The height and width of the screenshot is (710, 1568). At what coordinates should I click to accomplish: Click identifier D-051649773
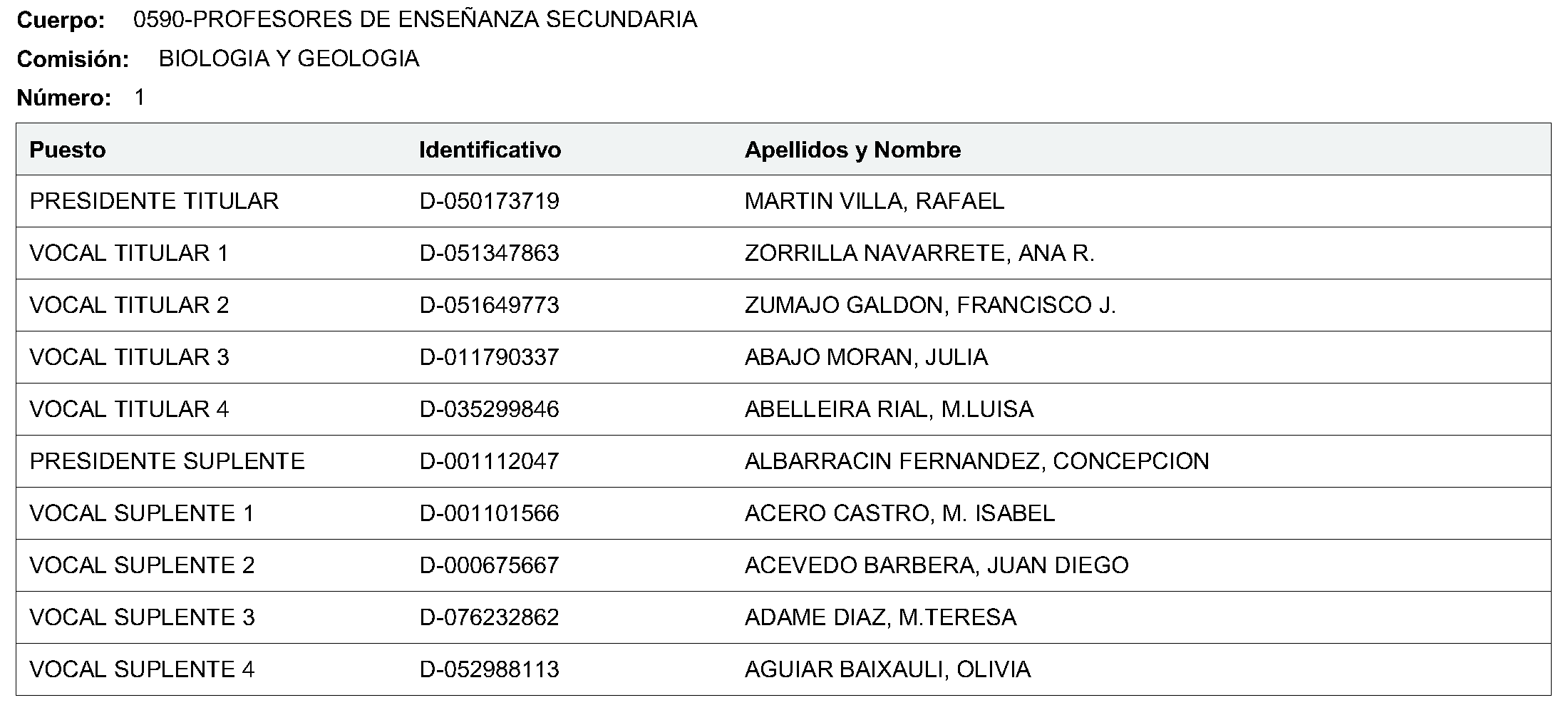489,305
